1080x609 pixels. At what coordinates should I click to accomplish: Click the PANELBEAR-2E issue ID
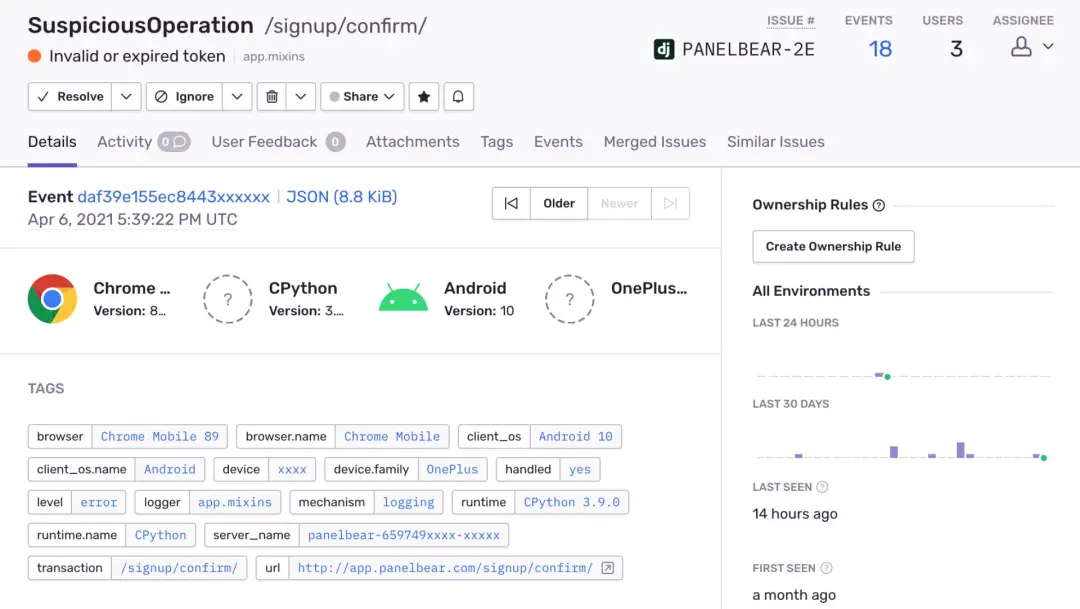[749, 50]
